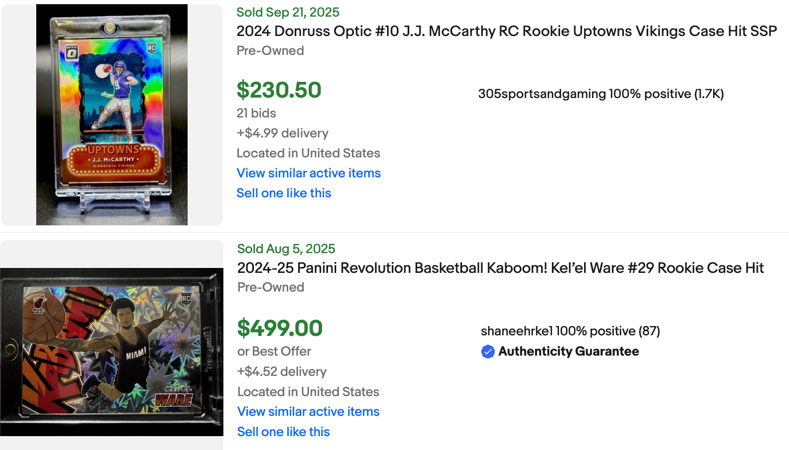Click the or Best Offer text
Screen dimensions: 789x450
point(274,351)
